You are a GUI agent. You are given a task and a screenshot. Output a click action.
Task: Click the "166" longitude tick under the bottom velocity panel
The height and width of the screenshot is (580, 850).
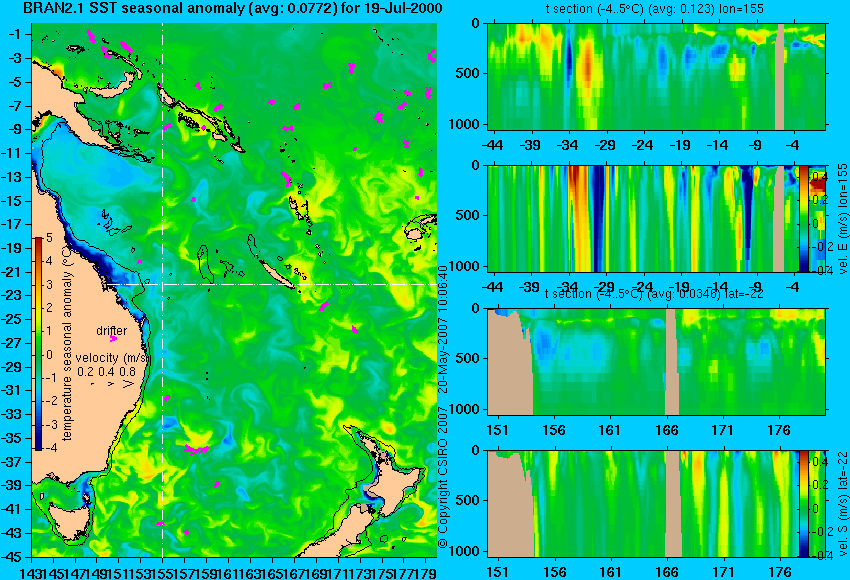[x=667, y=572]
